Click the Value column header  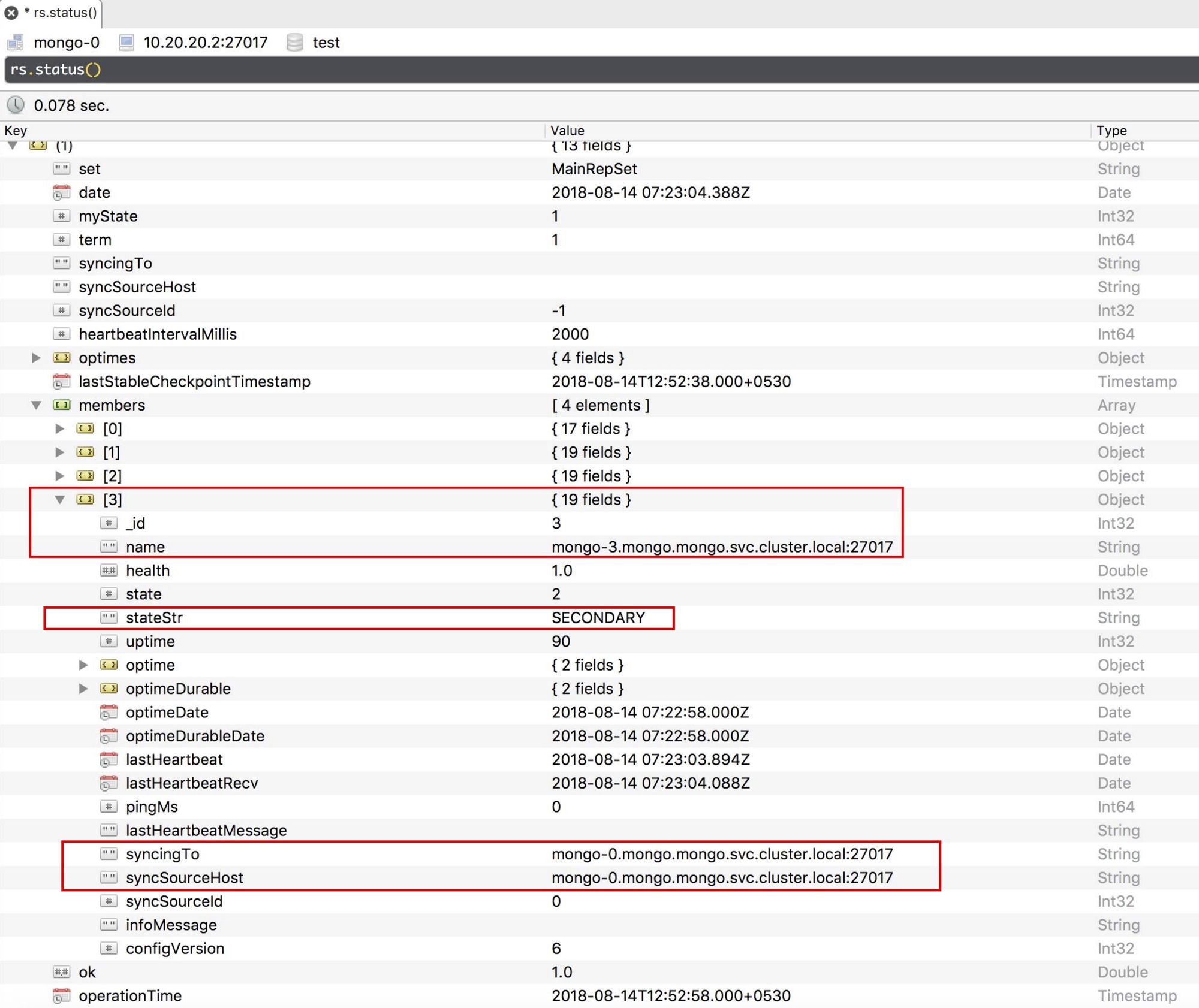coord(567,131)
